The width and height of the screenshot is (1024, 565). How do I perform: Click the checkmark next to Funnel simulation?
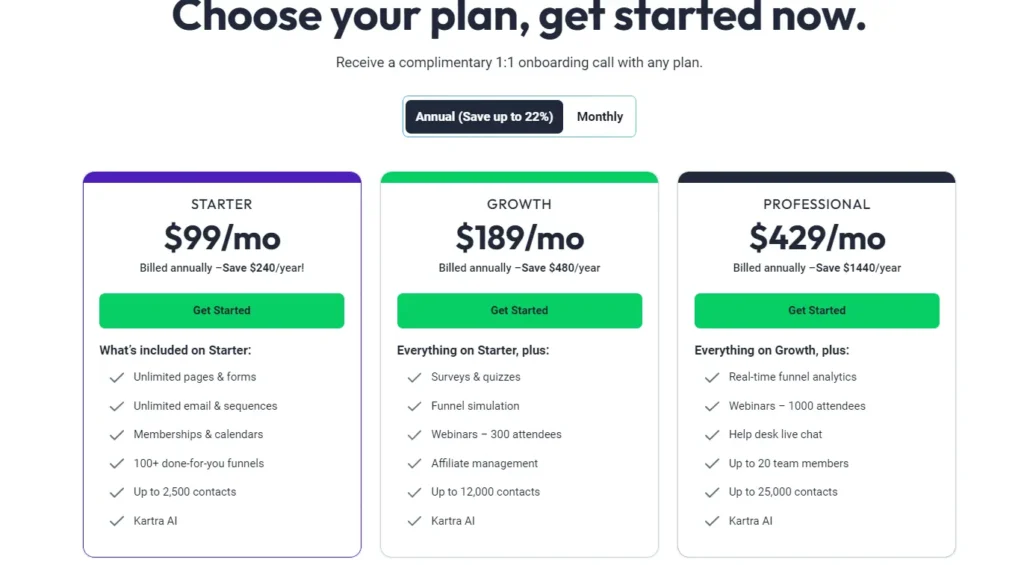tap(415, 406)
